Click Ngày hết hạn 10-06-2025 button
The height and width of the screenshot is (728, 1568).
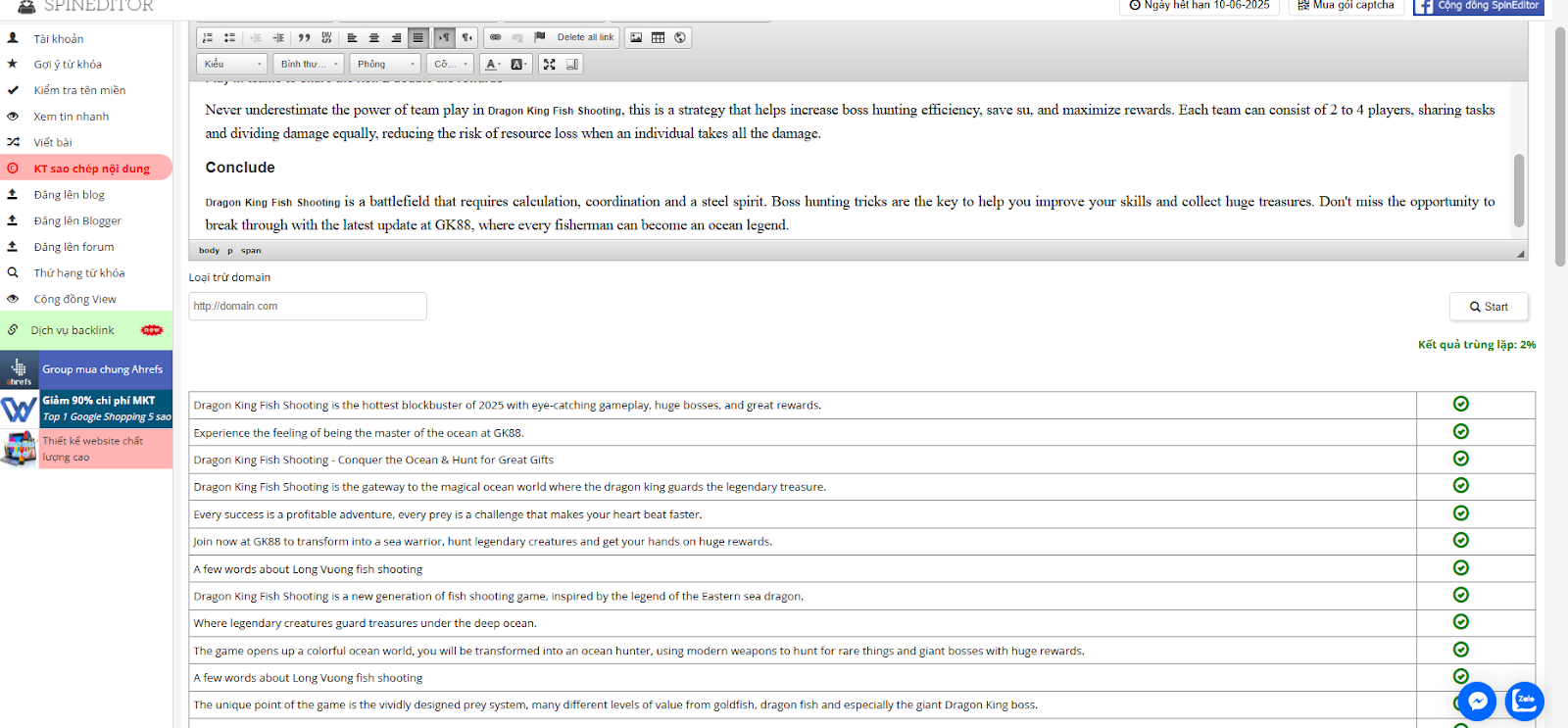click(x=1200, y=6)
